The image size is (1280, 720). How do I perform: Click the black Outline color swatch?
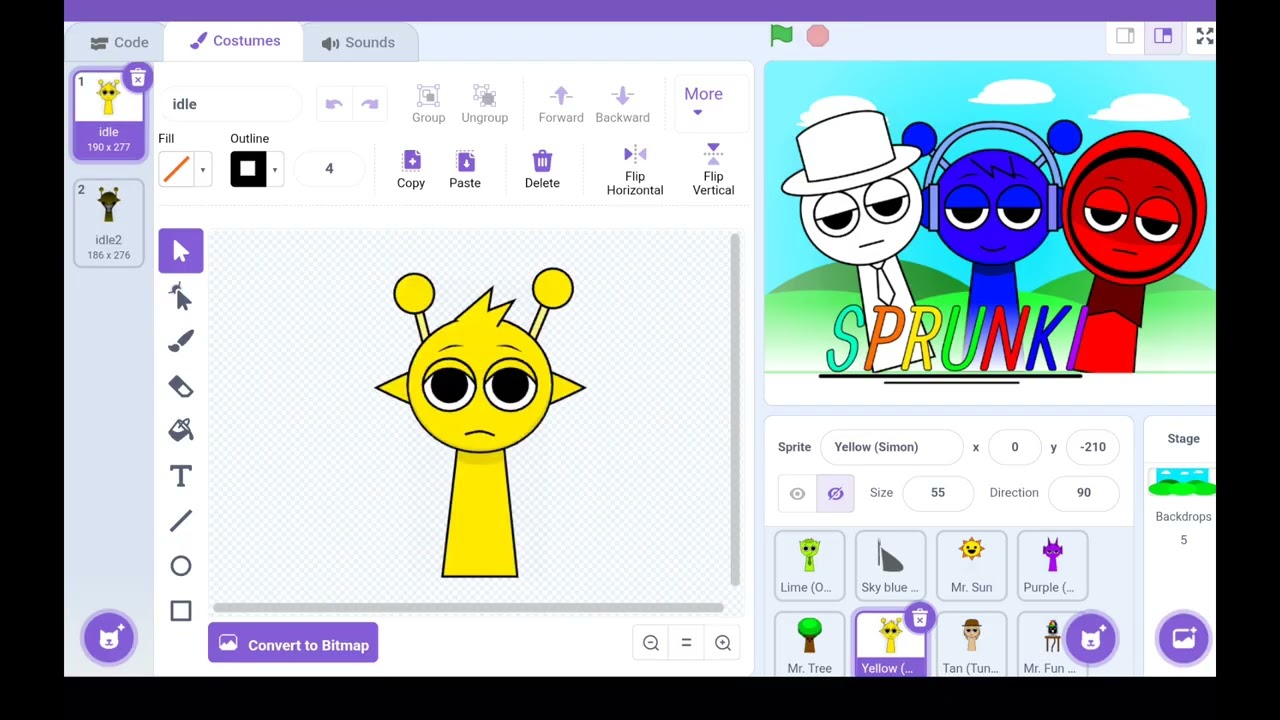pos(248,169)
